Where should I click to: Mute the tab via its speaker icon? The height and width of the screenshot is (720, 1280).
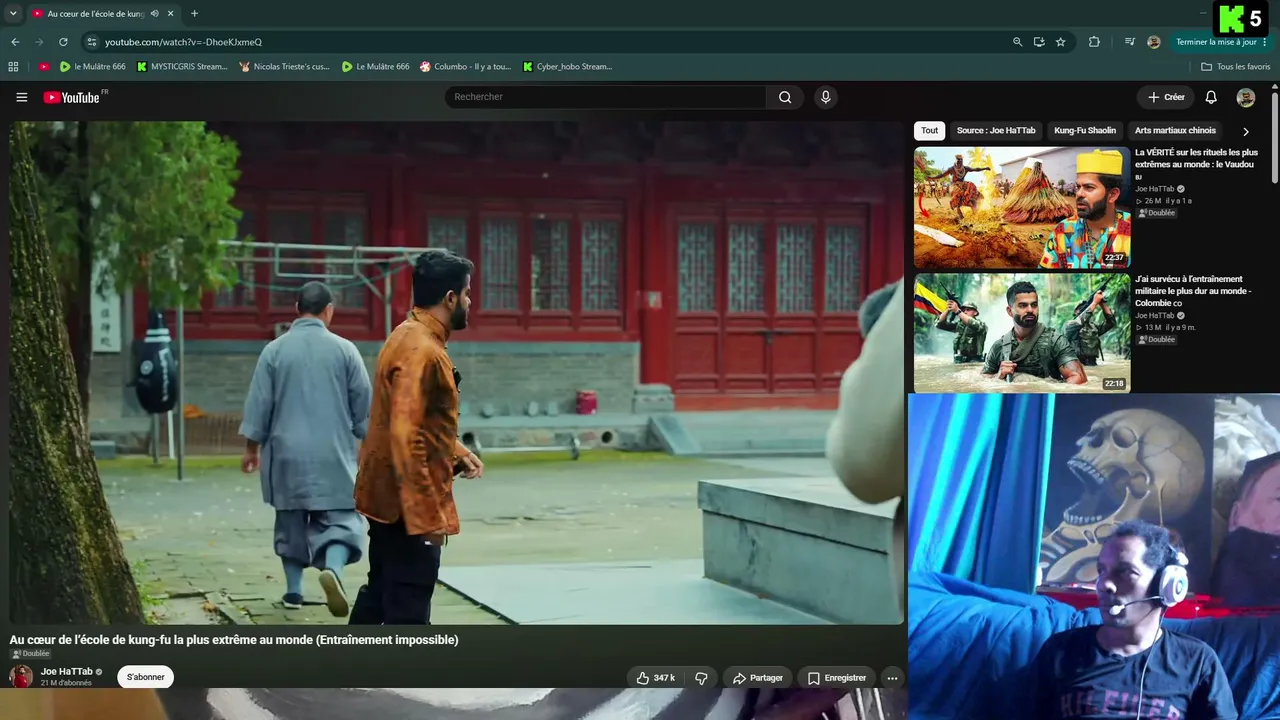coord(154,14)
